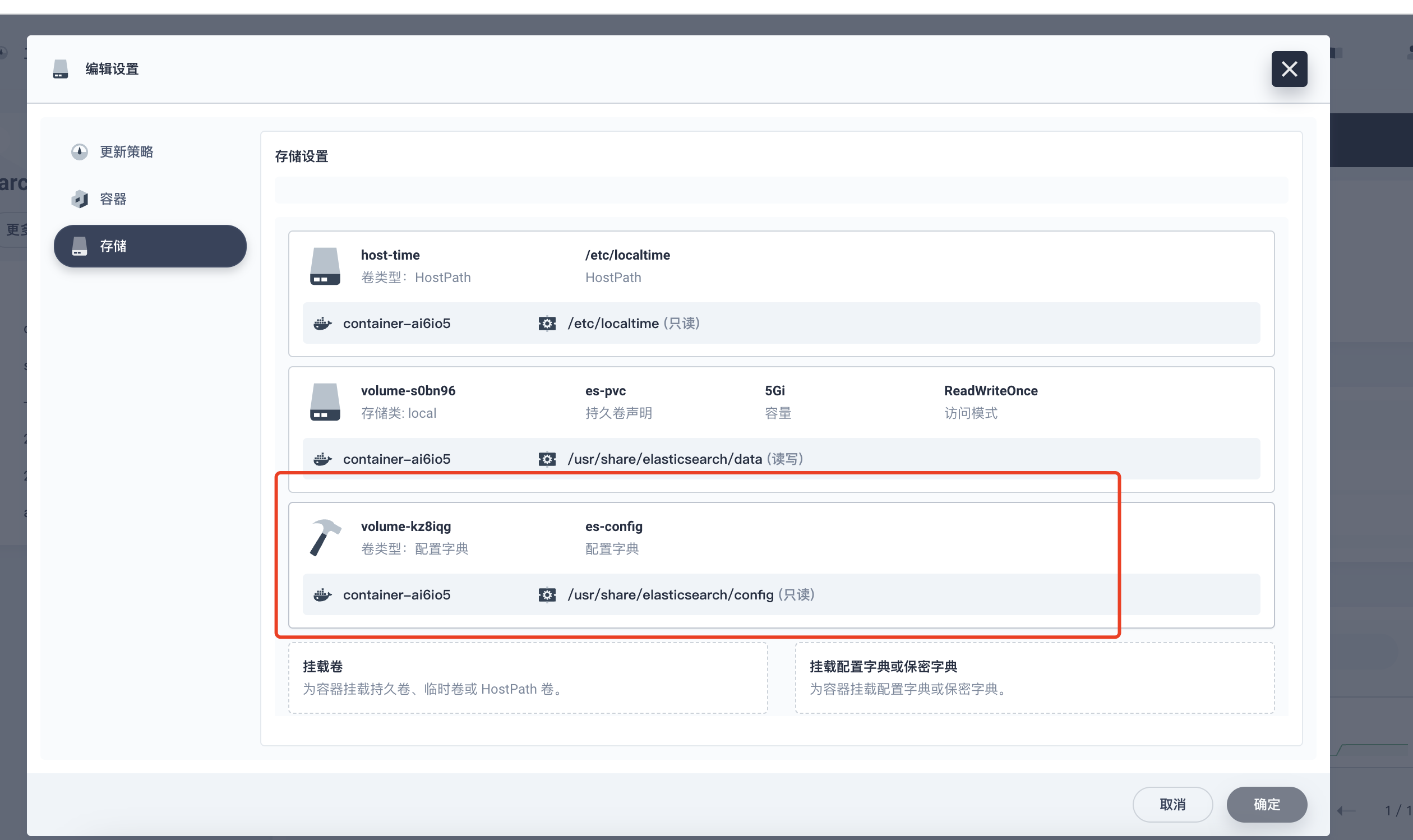Image resolution: width=1413 pixels, height=840 pixels.
Task: Click the 5Gi capacity value
Action: (775, 391)
